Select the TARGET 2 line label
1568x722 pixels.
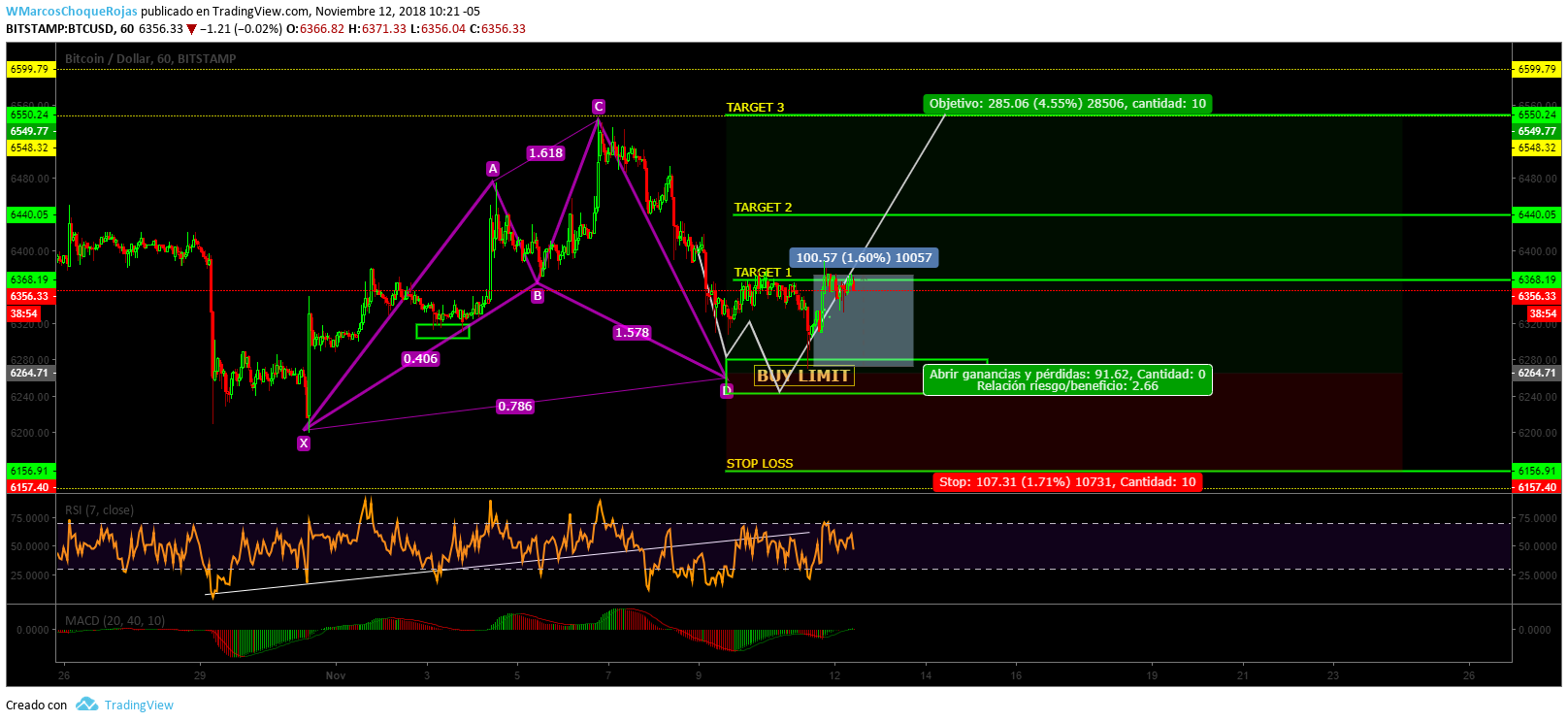[763, 208]
